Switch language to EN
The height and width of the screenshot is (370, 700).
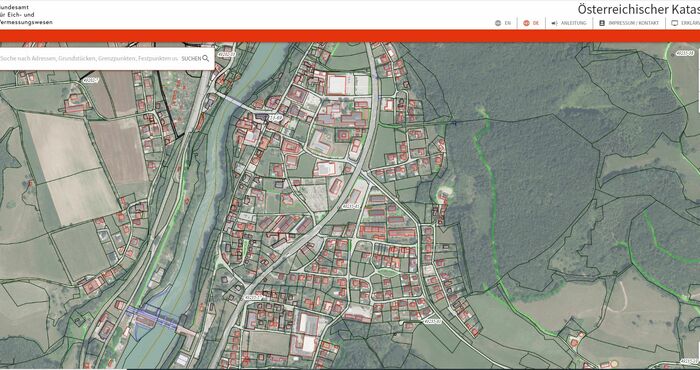pos(503,23)
